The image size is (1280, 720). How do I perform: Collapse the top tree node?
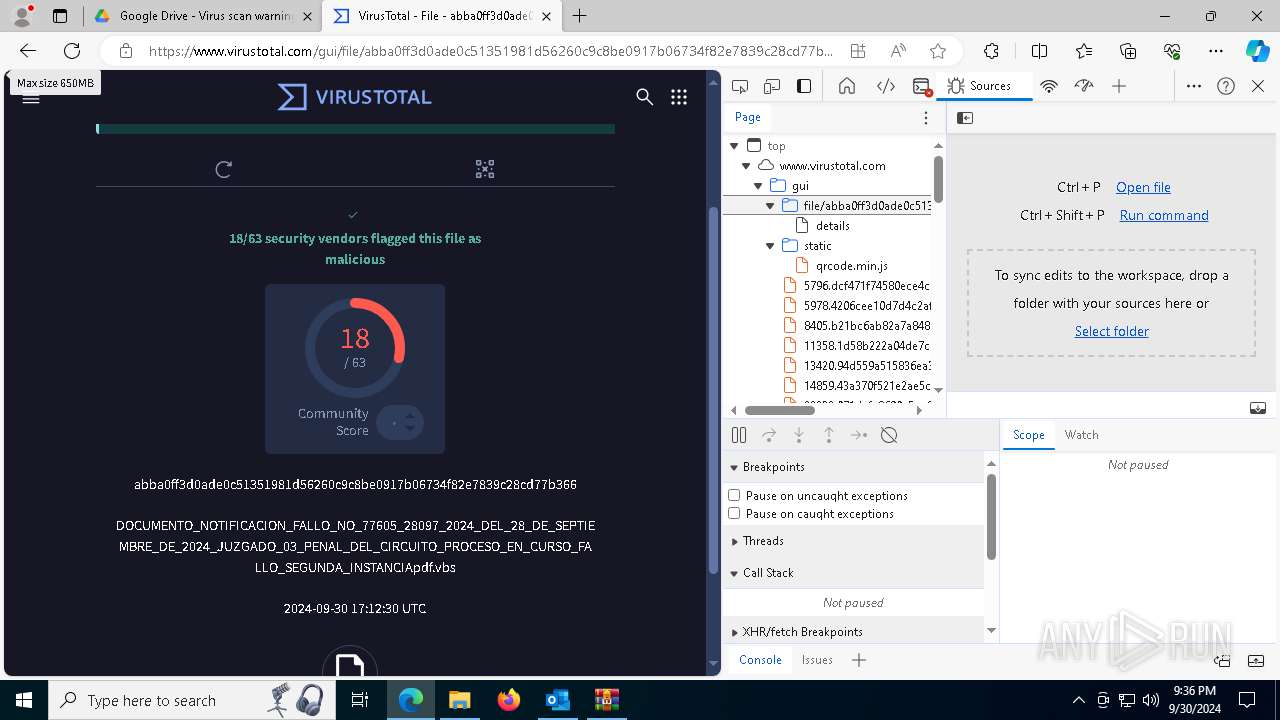pos(734,146)
